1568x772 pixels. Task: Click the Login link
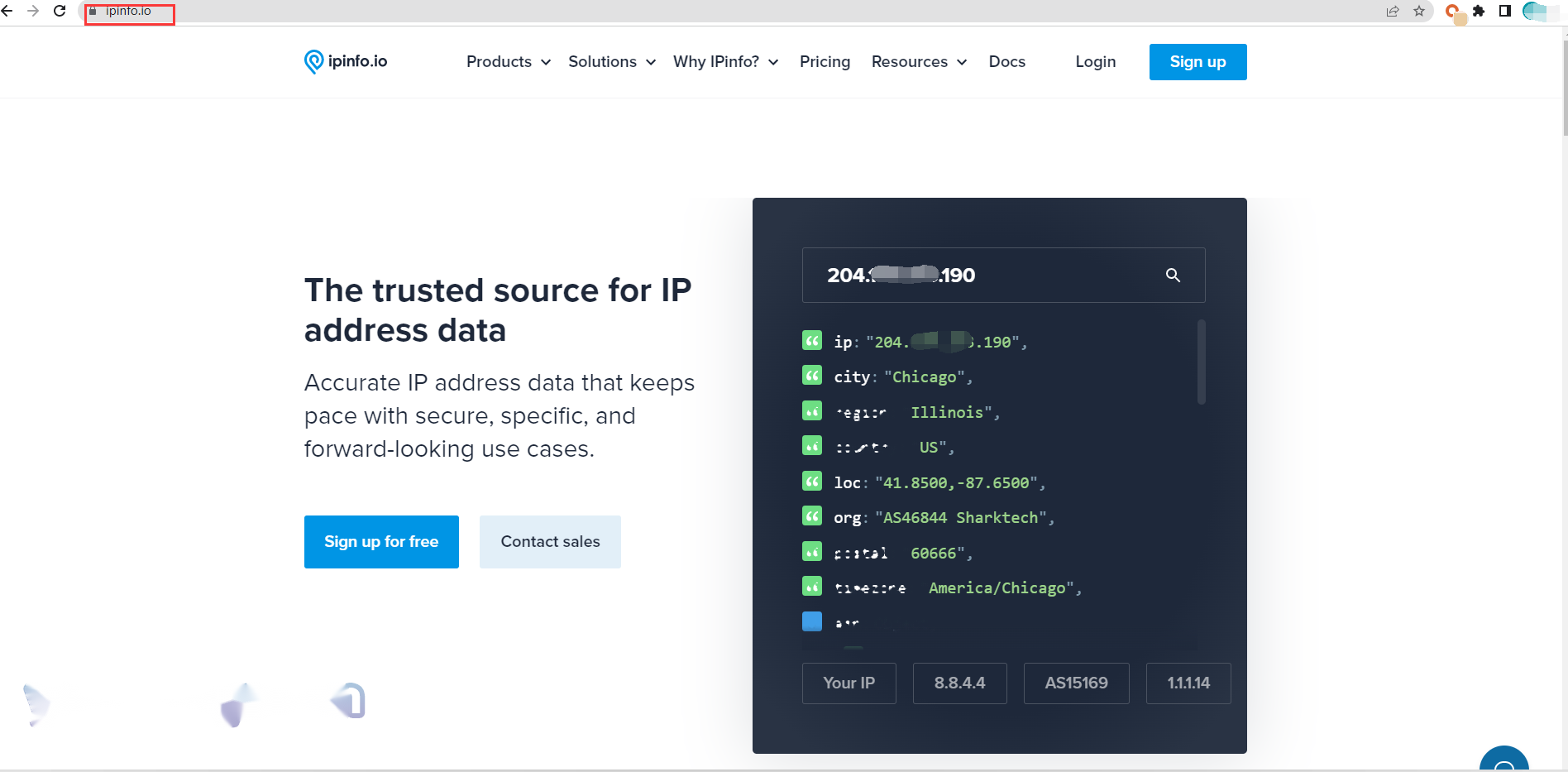pyautogui.click(x=1095, y=62)
